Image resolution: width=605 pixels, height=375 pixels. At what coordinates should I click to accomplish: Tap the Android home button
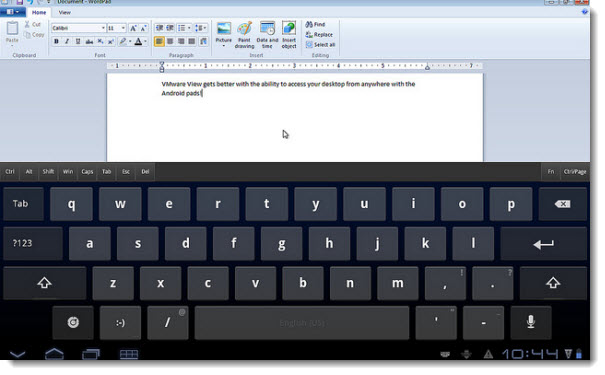tap(54, 353)
